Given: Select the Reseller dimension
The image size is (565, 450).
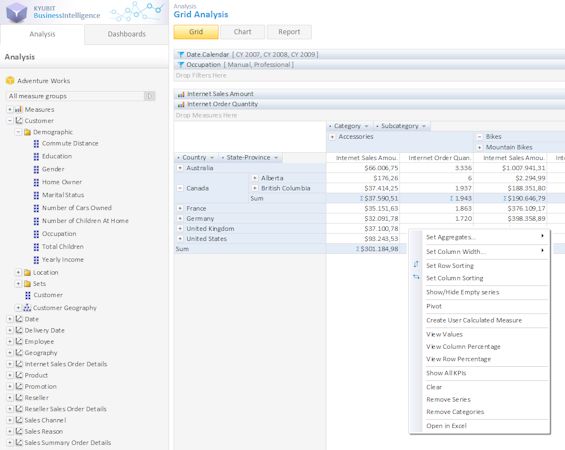Looking at the screenshot, I should coord(36,398).
